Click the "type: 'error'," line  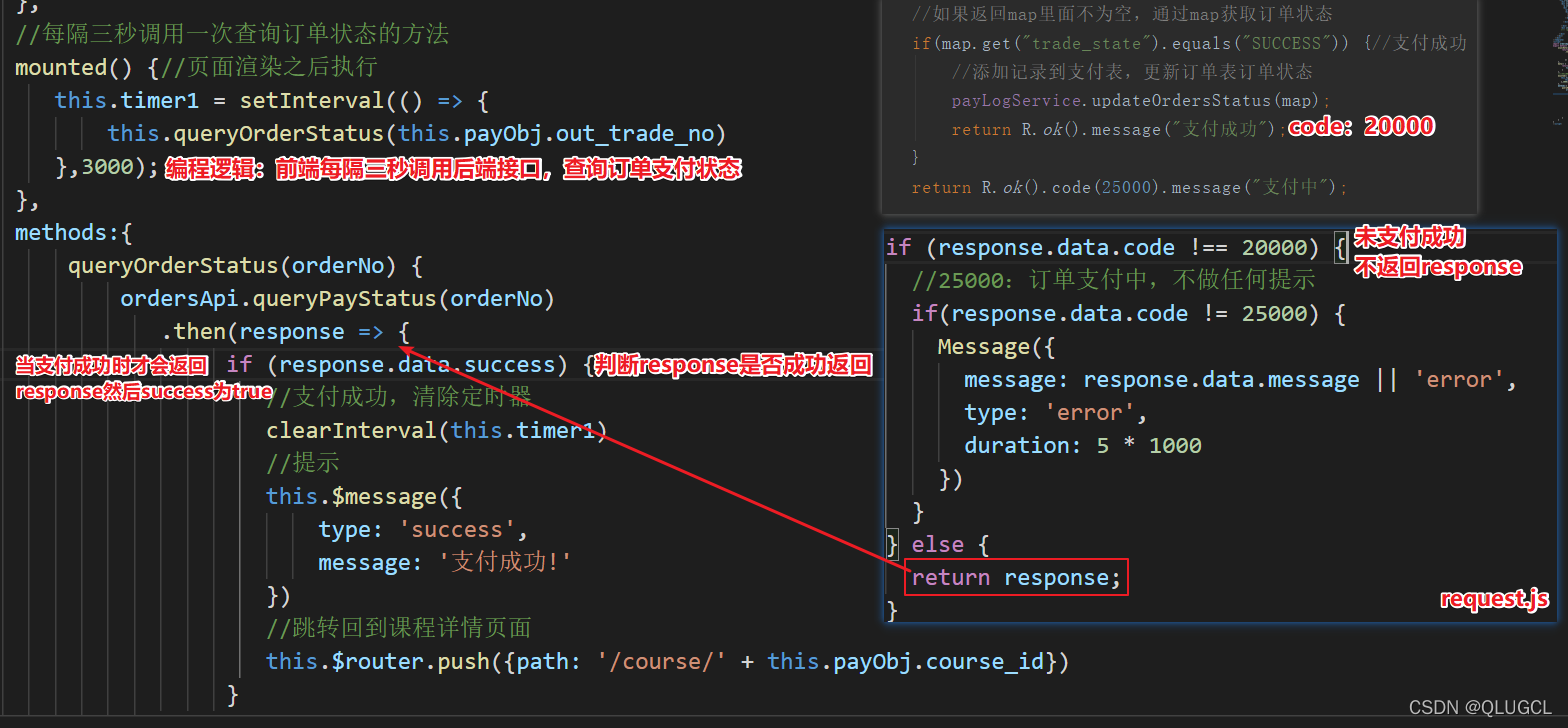click(x=1056, y=412)
